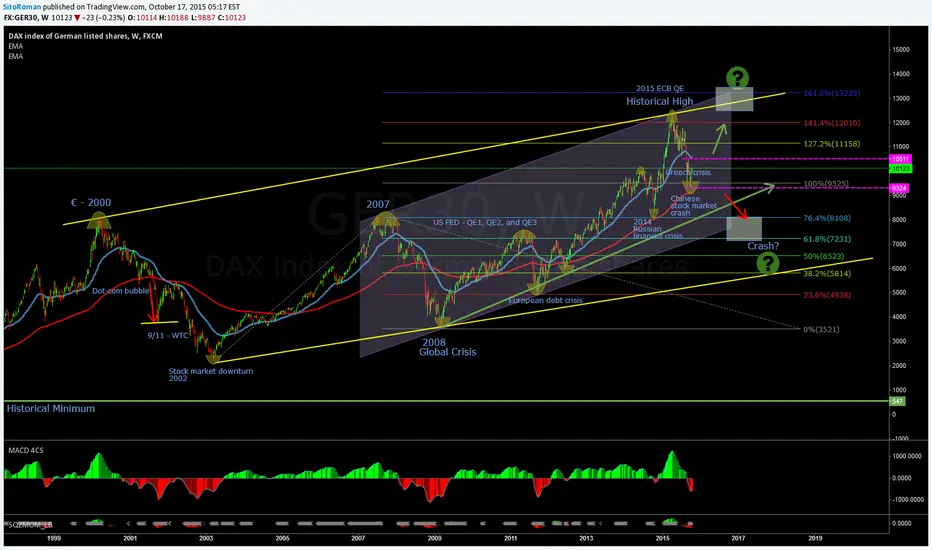Open the SitoRoman author profile link
The width and height of the screenshot is (932, 550).
[22, 7]
